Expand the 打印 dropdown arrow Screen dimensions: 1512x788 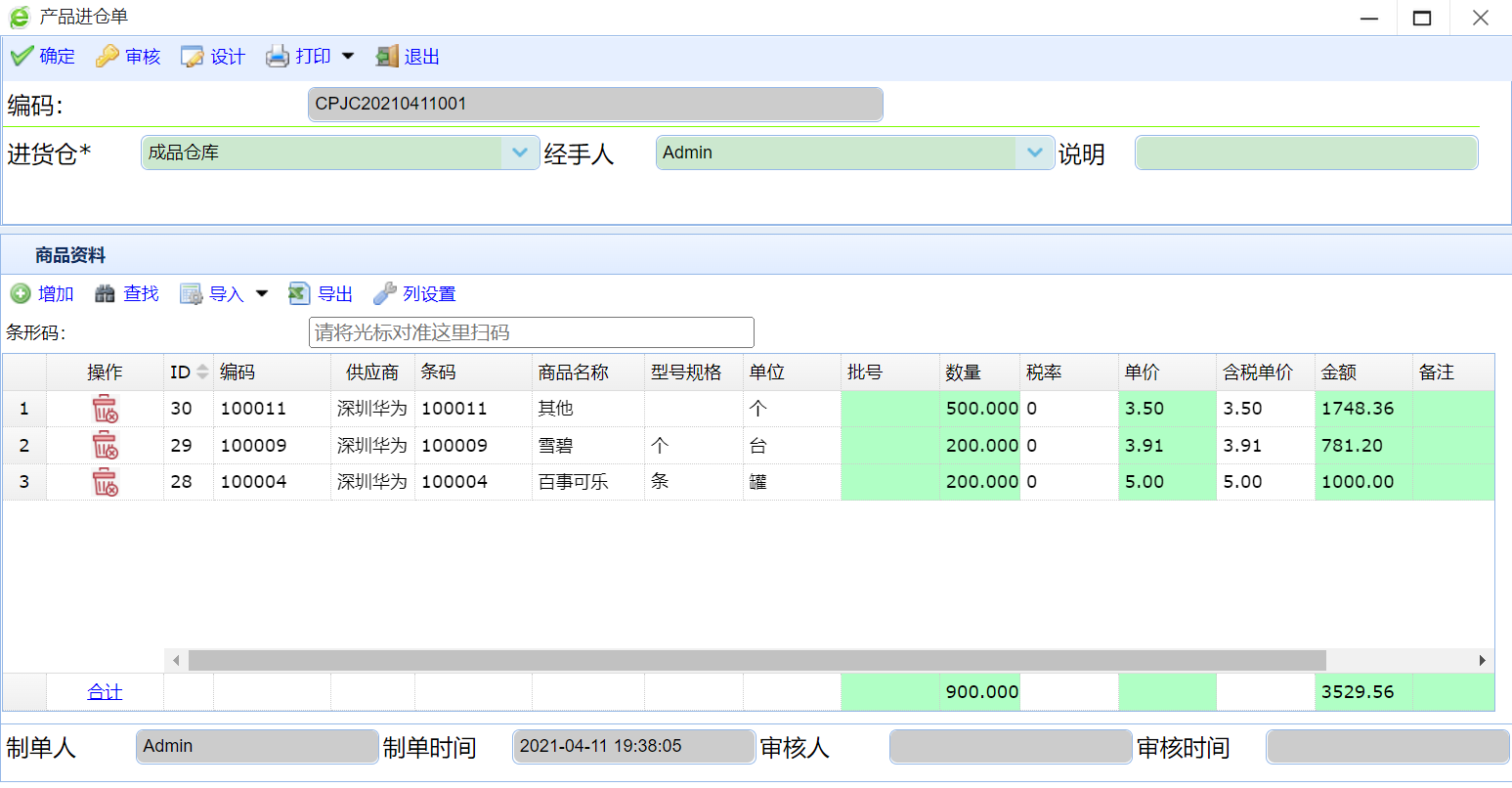(348, 57)
